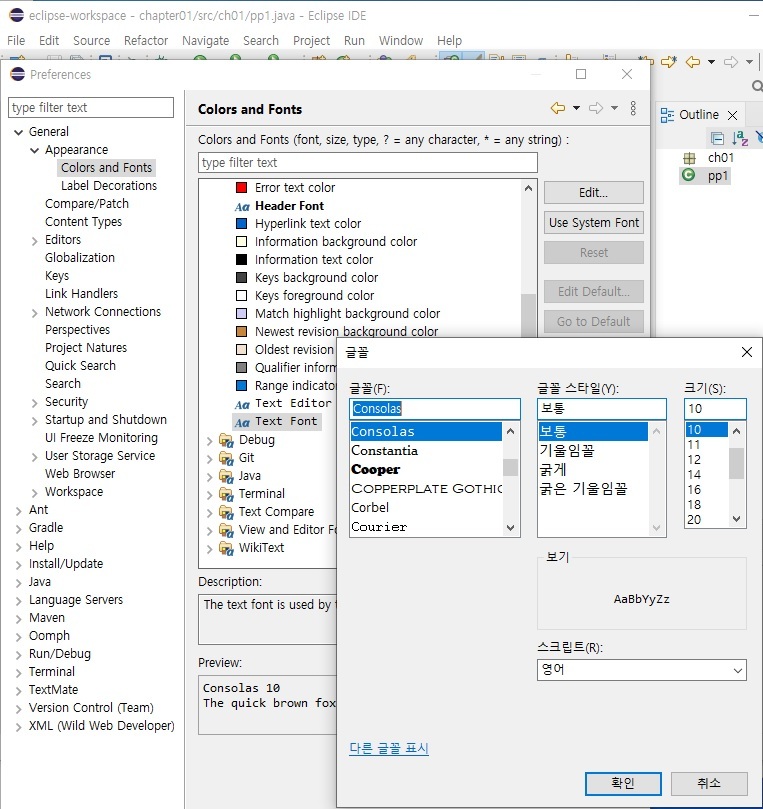Click the ch01 package icon in Outline

(689, 158)
